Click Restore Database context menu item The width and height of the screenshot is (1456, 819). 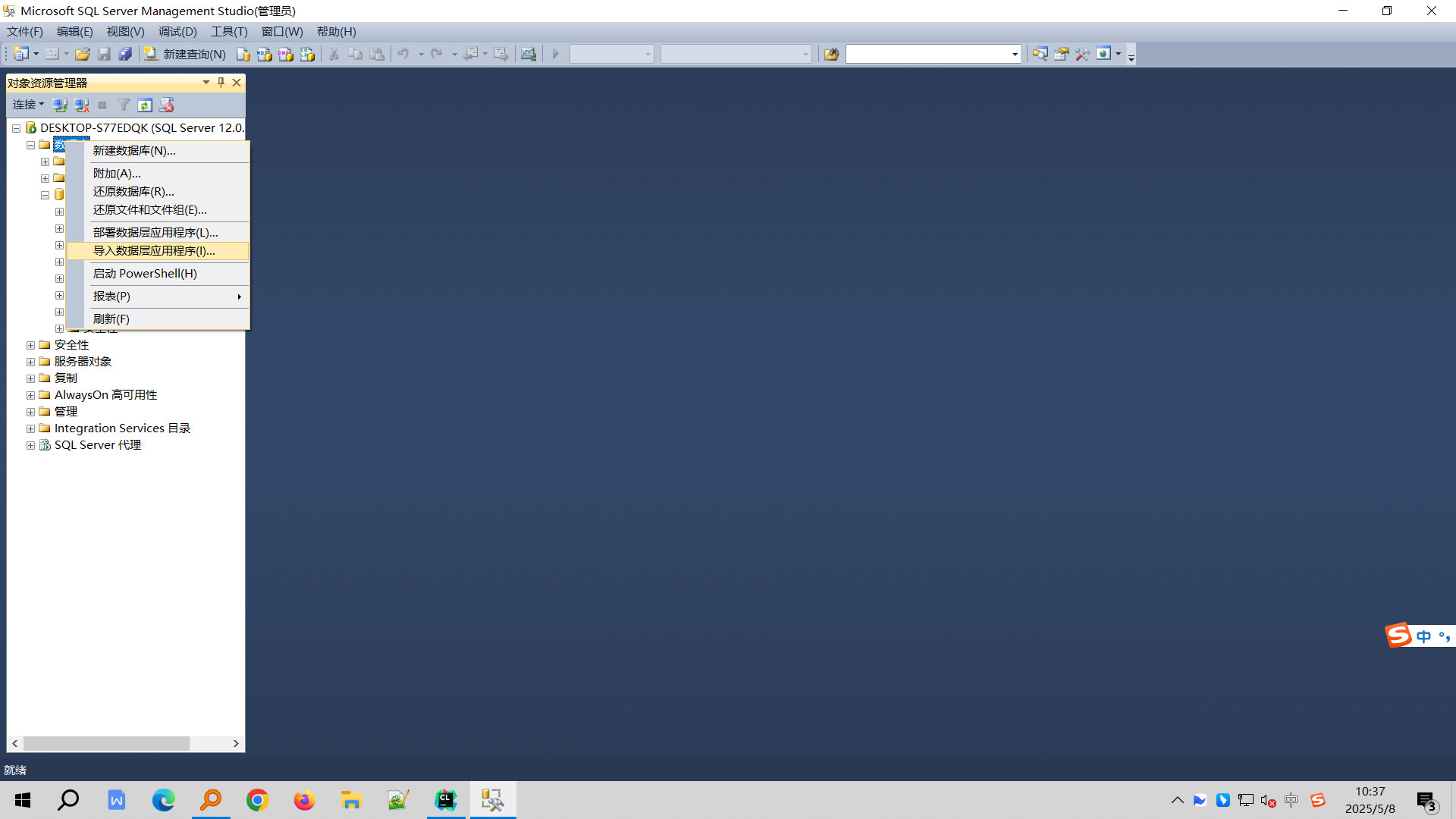coord(133,192)
